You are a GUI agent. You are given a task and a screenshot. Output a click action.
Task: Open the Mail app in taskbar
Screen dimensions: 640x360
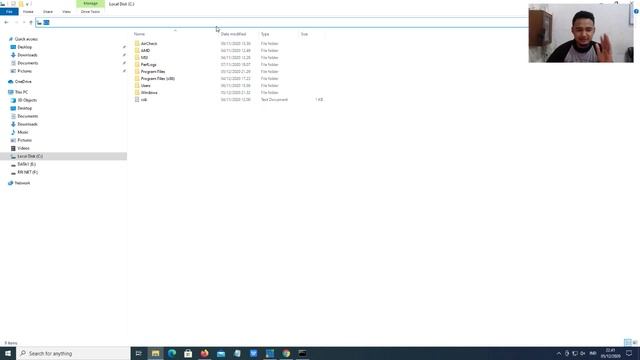221,353
